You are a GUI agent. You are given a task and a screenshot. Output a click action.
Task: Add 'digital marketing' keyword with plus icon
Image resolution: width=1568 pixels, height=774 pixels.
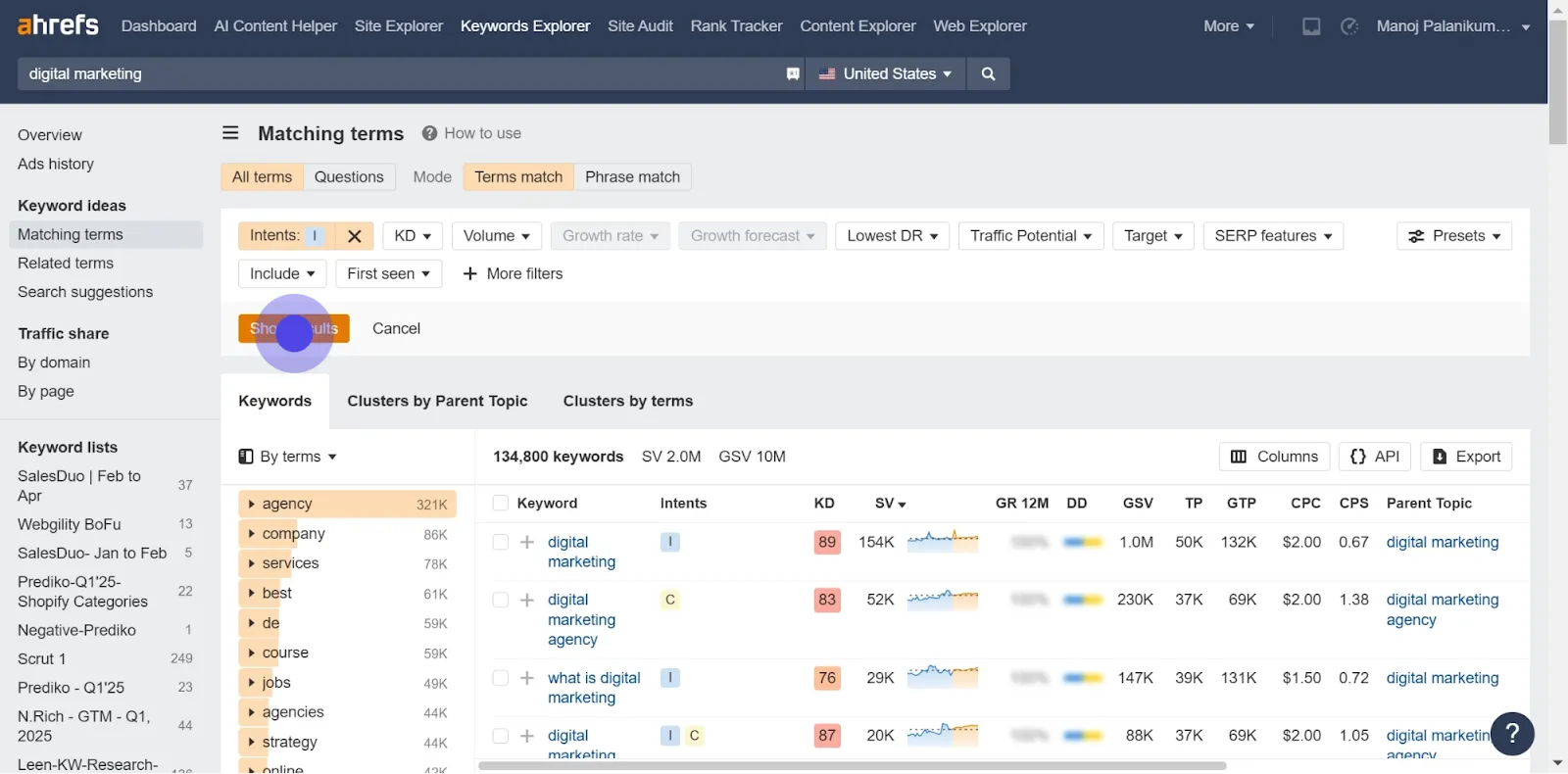click(x=527, y=542)
